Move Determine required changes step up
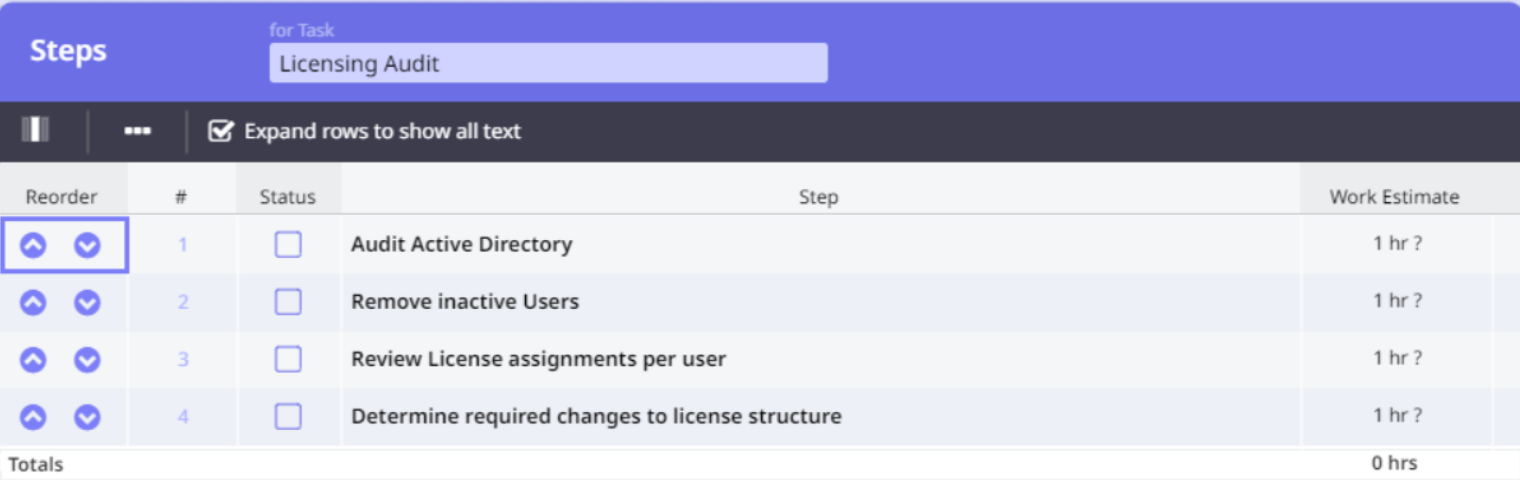Screen dimensions: 1520x480 coord(34,417)
